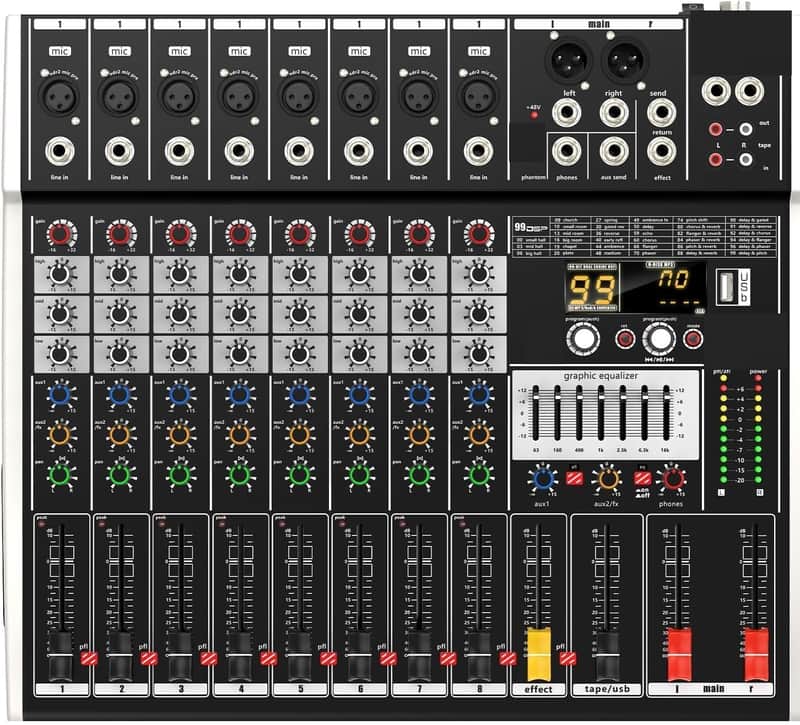Viewport: 800px width, 725px height.
Task: Click the red main left fader
Action: 679,655
